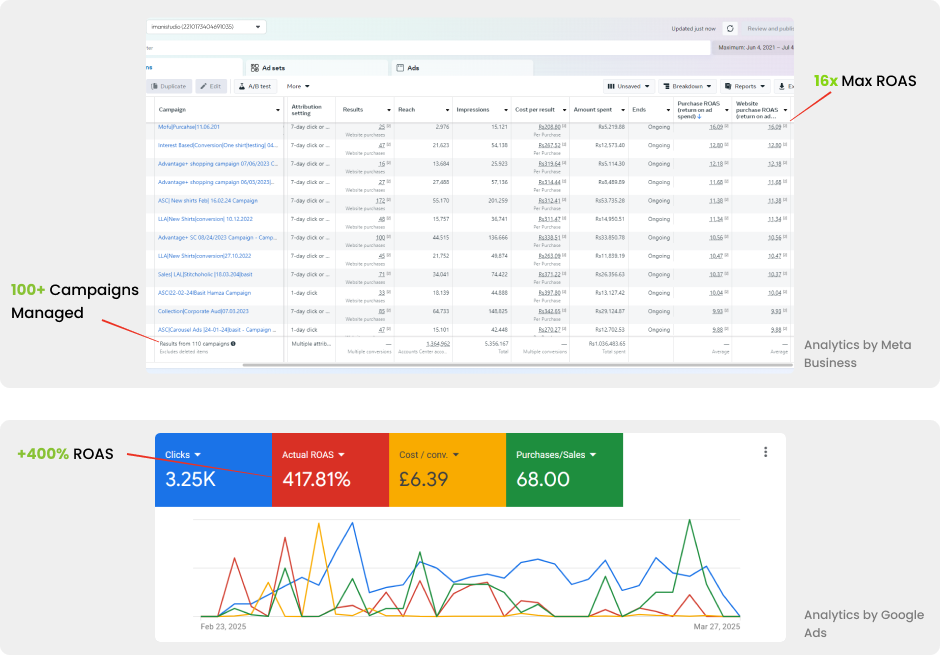This screenshot has width=940, height=655.
Task: Click the pencil icon on the Edit button
Action: pyautogui.click(x=203, y=87)
